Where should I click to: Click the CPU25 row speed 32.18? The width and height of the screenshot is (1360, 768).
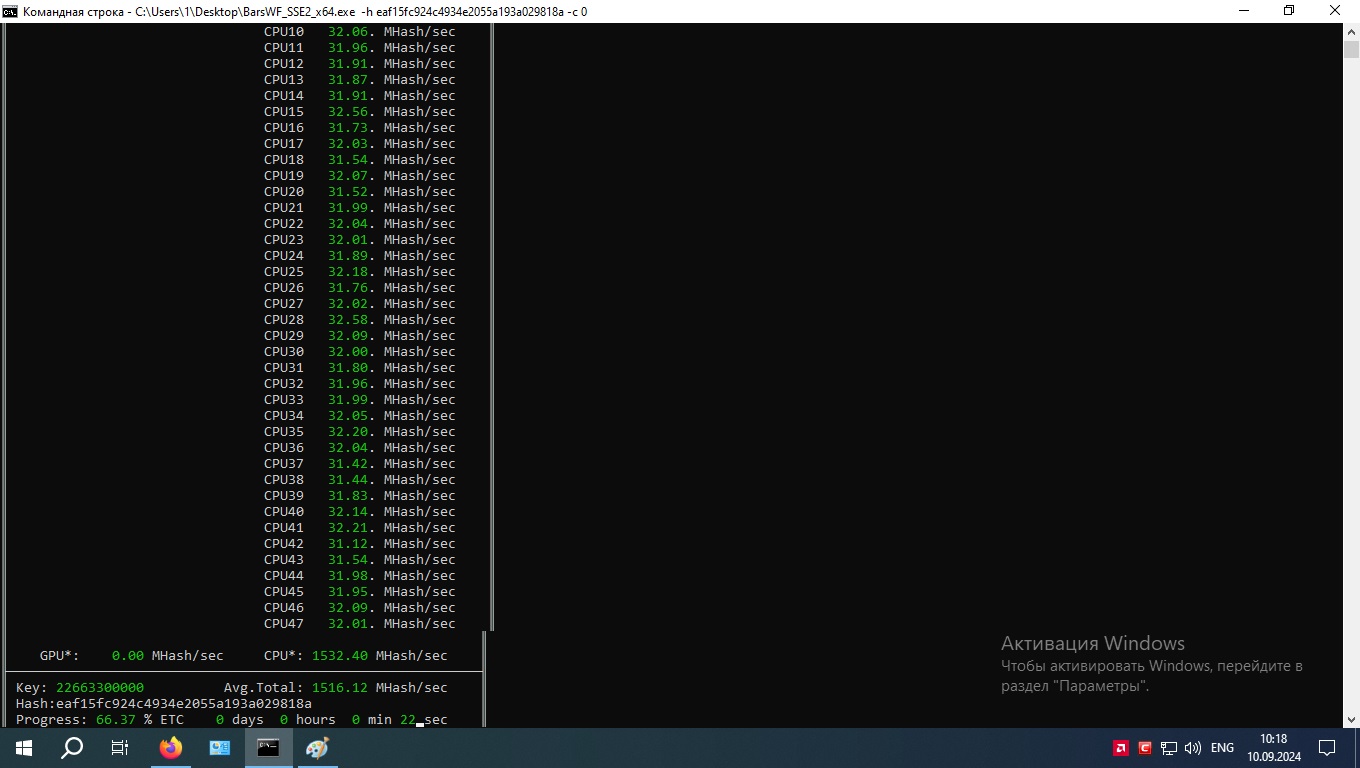coord(348,272)
